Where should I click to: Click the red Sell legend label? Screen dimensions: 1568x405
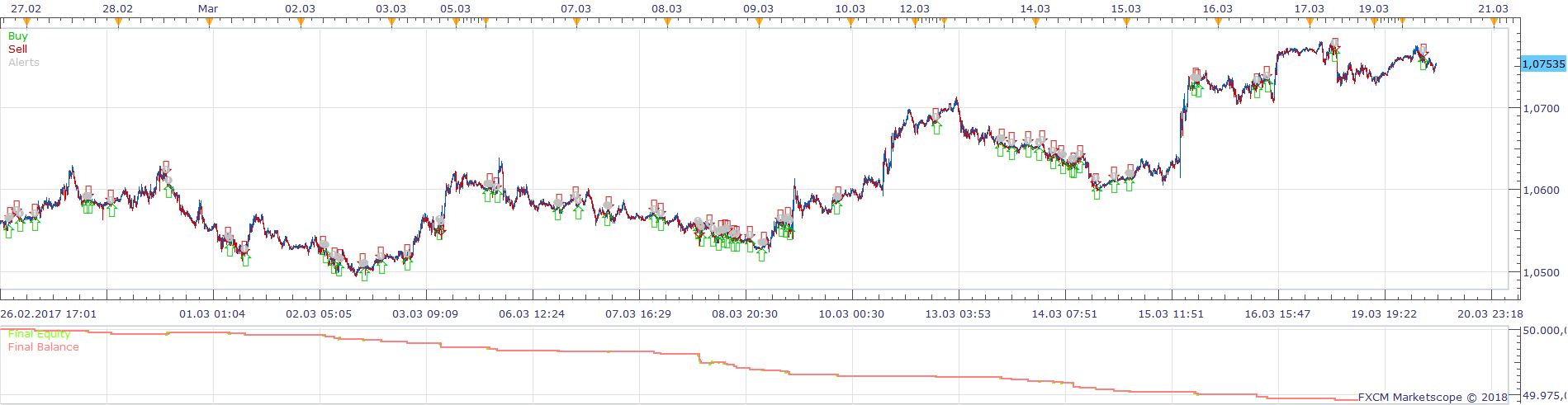coord(17,49)
